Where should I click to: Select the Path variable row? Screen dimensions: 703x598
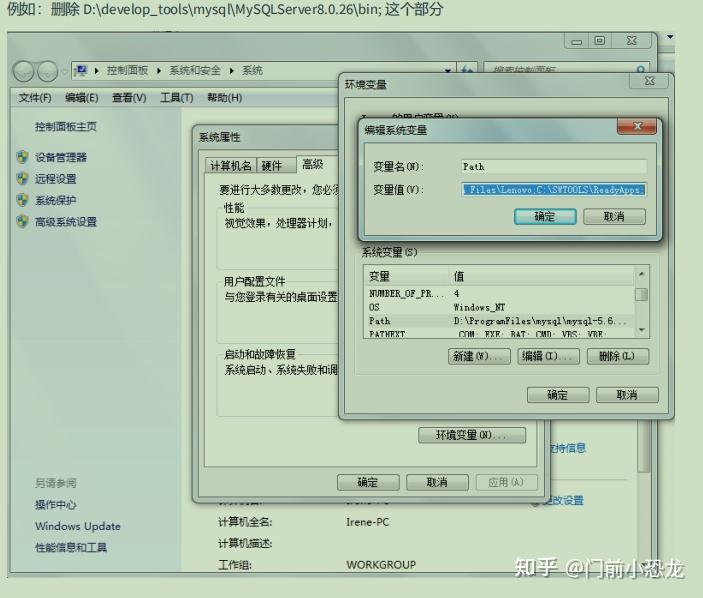click(499, 321)
